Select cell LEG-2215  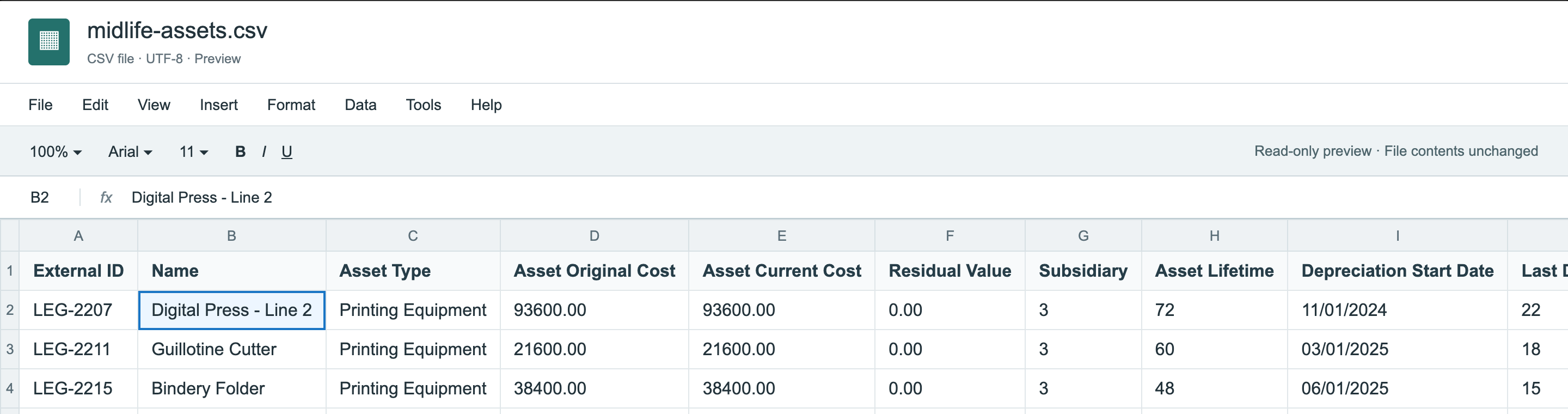pyautogui.click(x=78, y=388)
